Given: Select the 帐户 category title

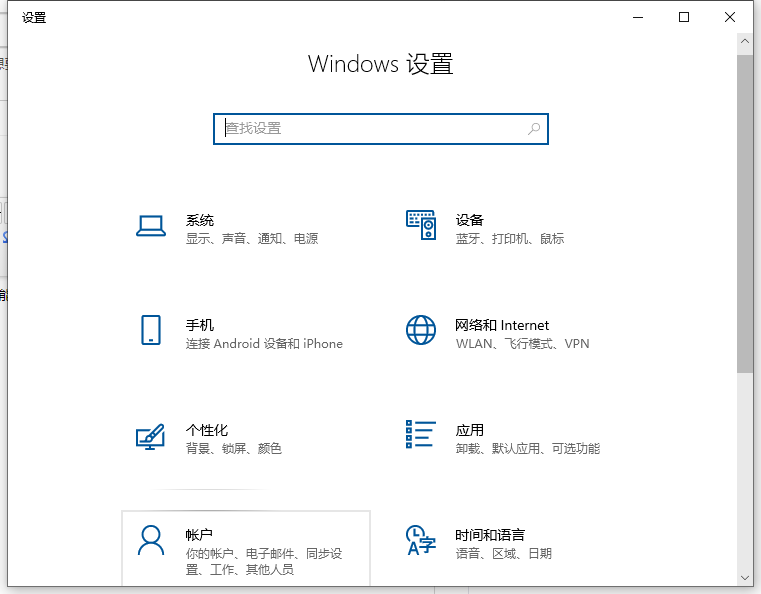Looking at the screenshot, I should click(199, 534).
